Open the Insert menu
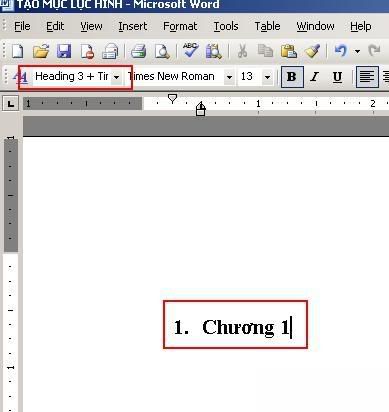Image resolution: width=389 pixels, height=412 pixels. [133, 26]
